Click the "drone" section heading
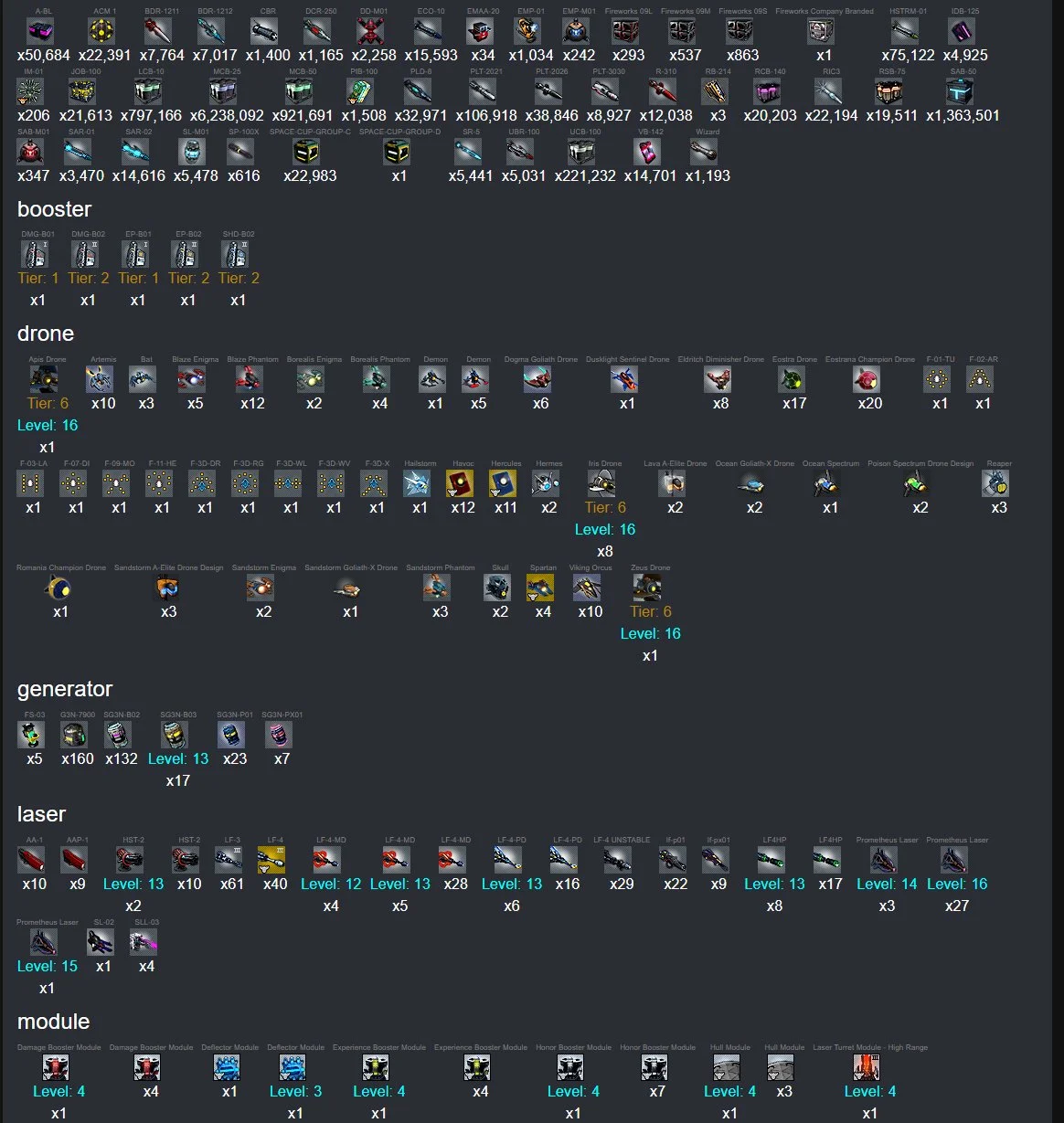 [46, 334]
